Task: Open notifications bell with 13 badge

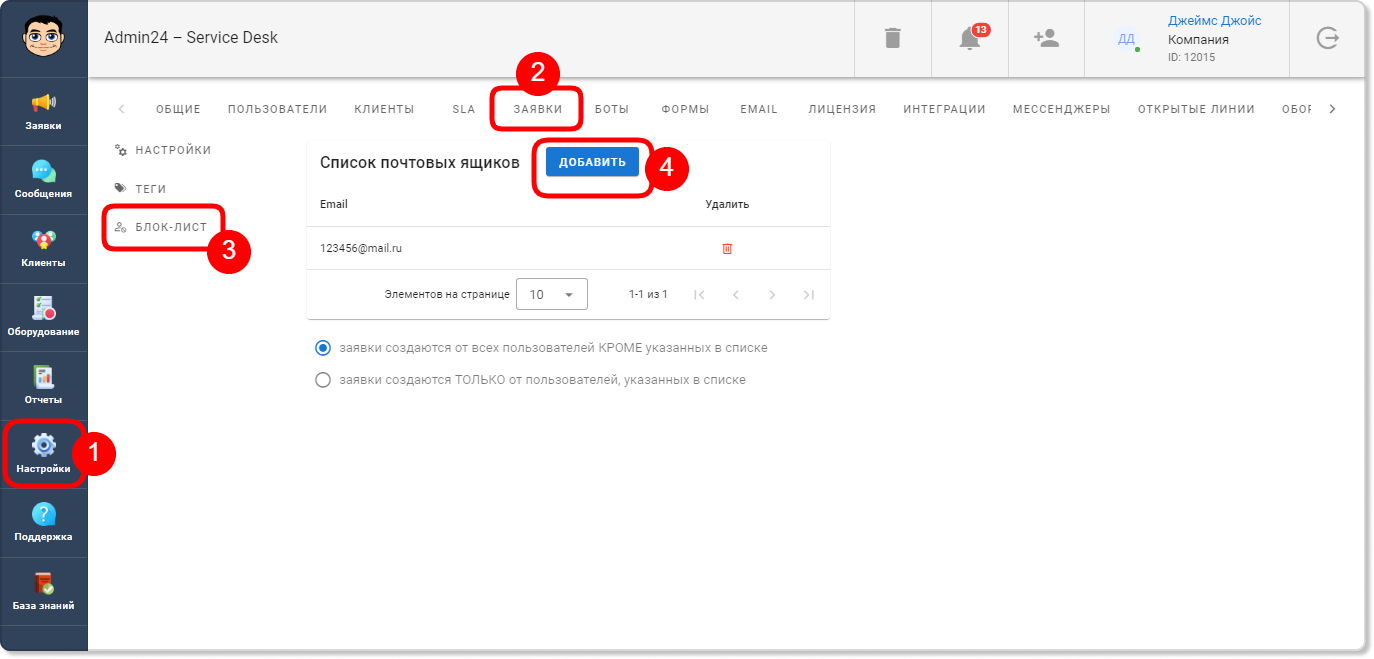Action: pyautogui.click(x=969, y=38)
